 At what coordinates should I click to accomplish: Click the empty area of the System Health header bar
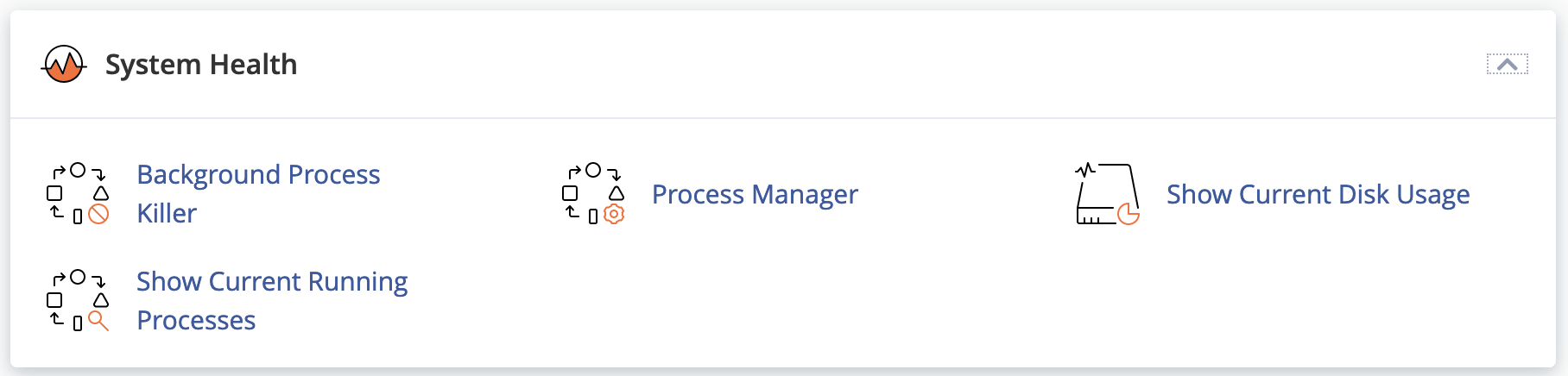click(863, 65)
